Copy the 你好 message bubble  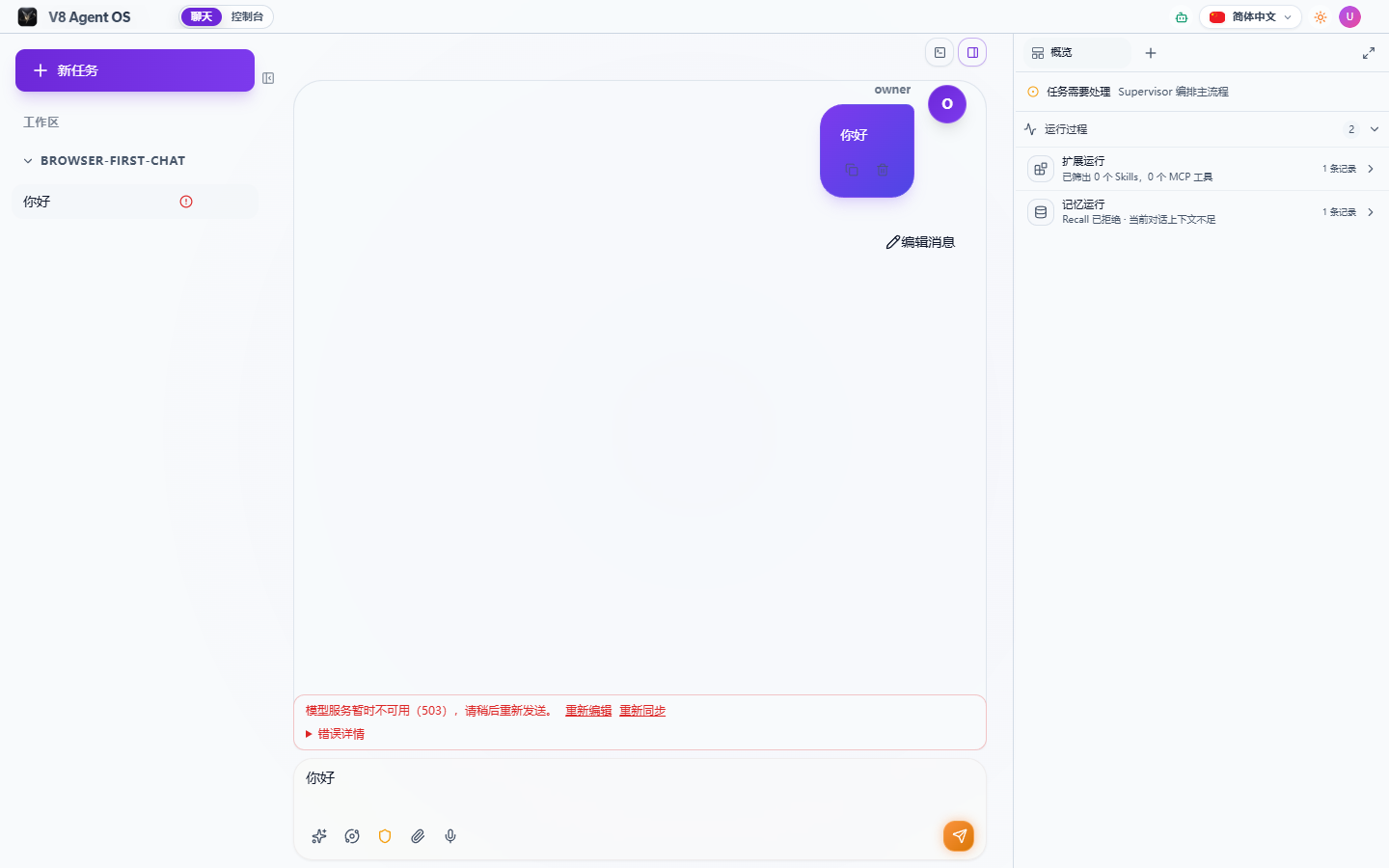(x=852, y=171)
